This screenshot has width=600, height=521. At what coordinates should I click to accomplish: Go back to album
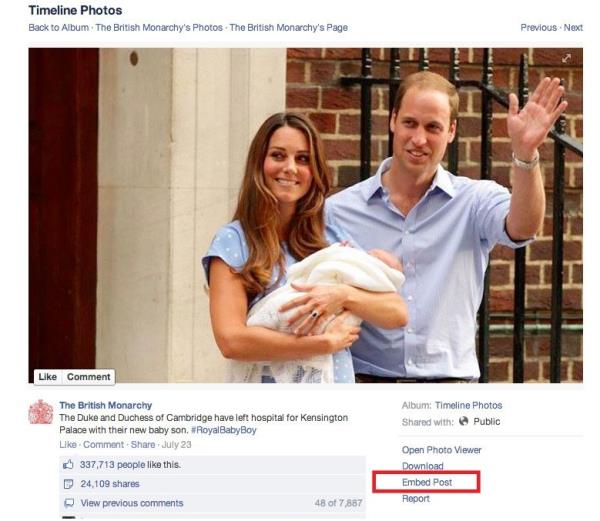pyautogui.click(x=59, y=28)
